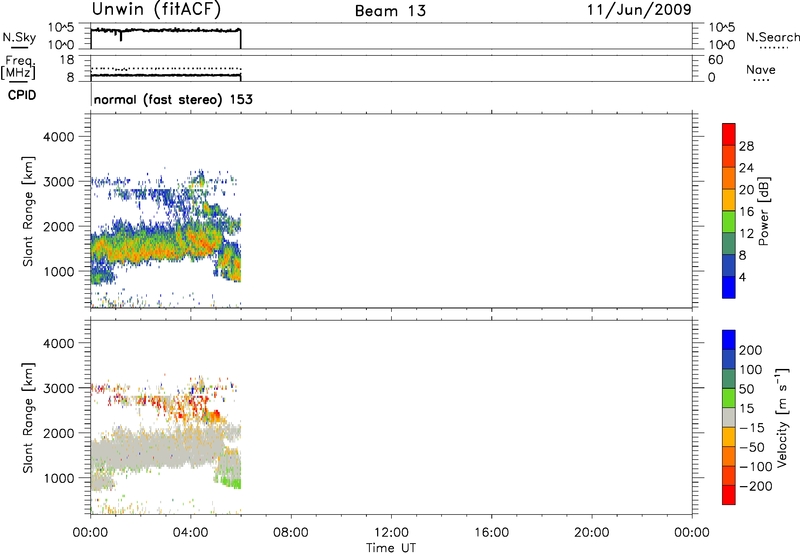Viewport: 800px width, 554px height.
Task: Click velocity panel 'Slant Range [km]' label
Action: point(28,418)
